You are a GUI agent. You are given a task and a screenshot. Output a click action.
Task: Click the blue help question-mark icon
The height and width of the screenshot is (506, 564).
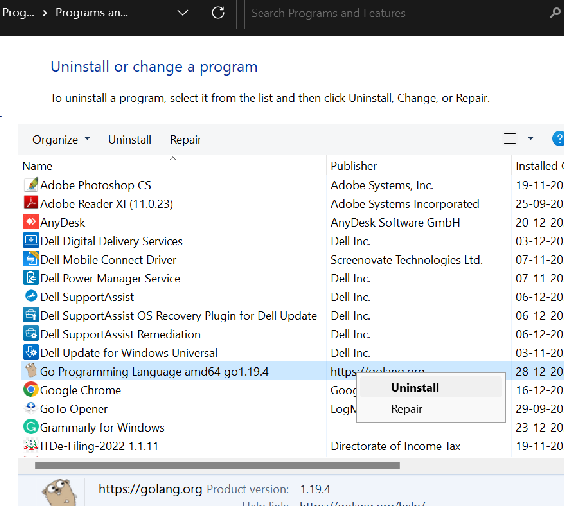[558, 139]
